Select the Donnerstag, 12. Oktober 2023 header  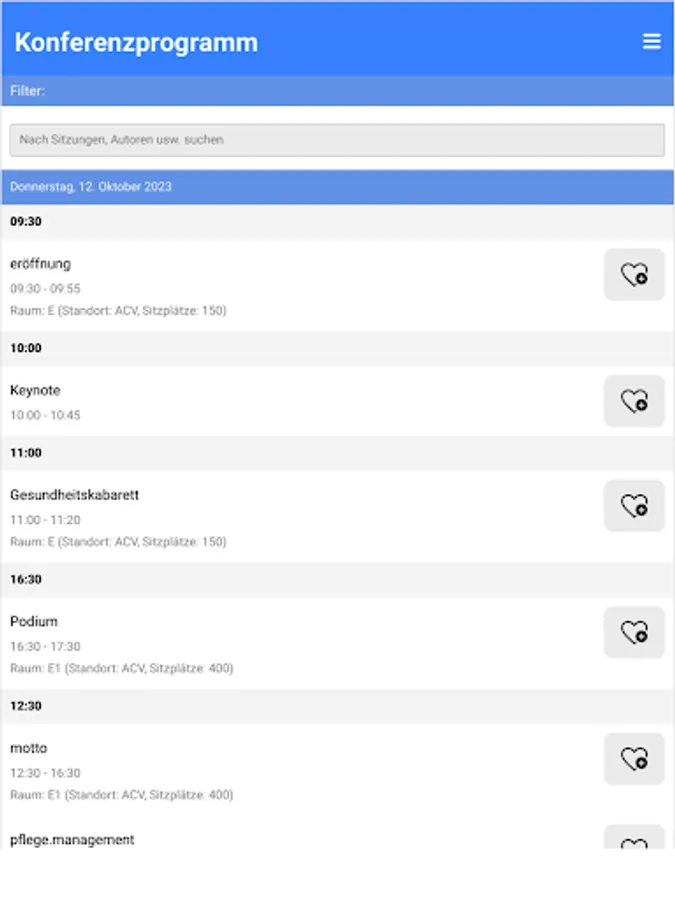pos(91,187)
